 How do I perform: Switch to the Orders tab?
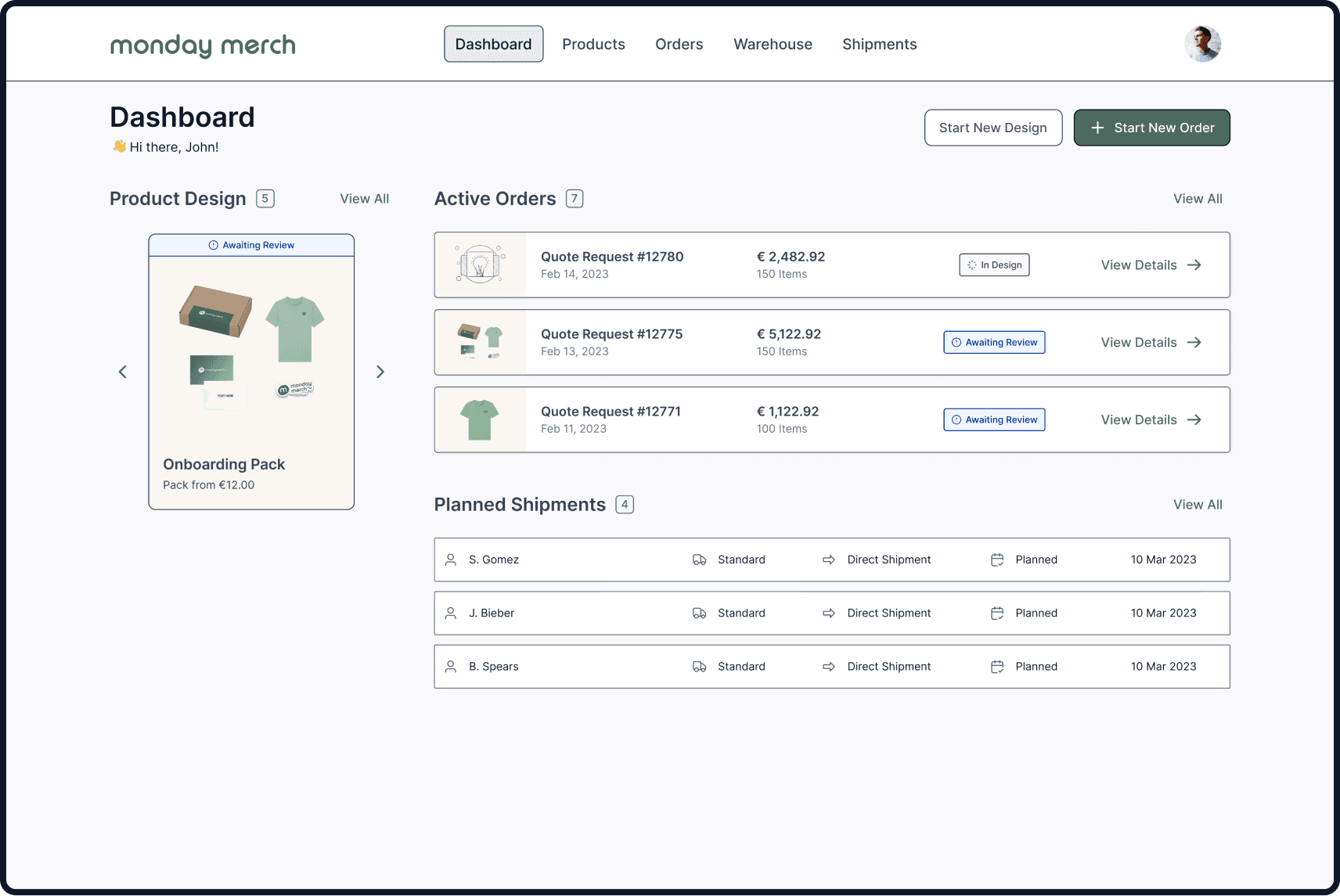pos(679,45)
